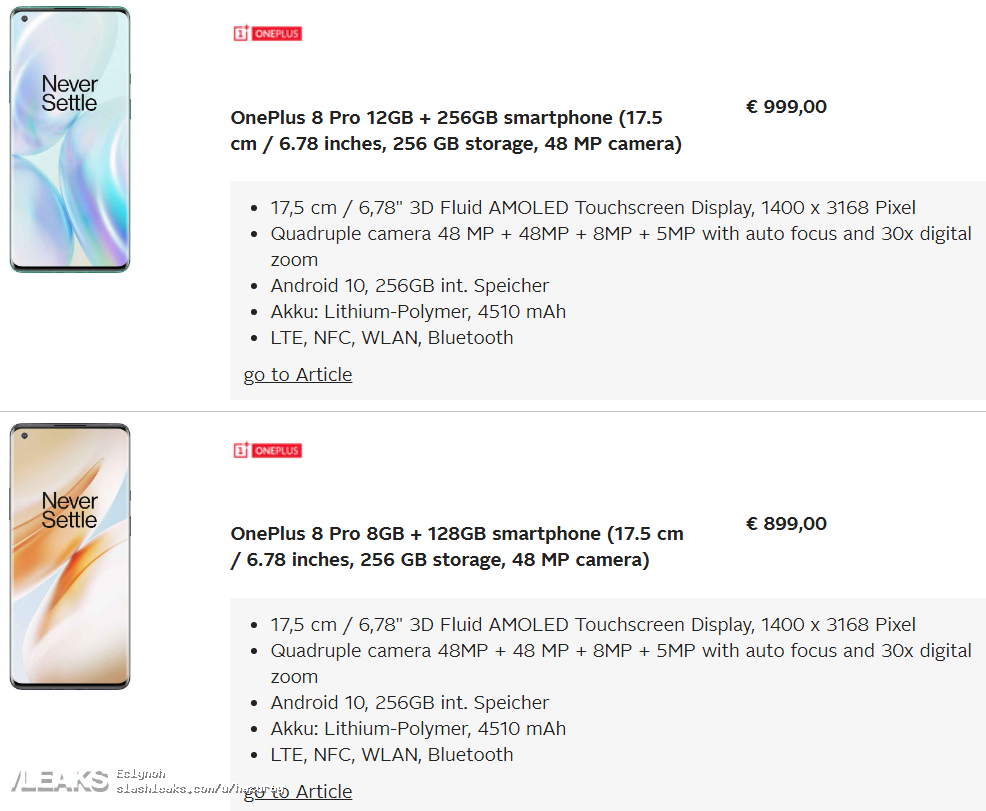986x811 pixels.
Task: Click 'Never Settle' text on the green phone
Action: (x=69, y=94)
